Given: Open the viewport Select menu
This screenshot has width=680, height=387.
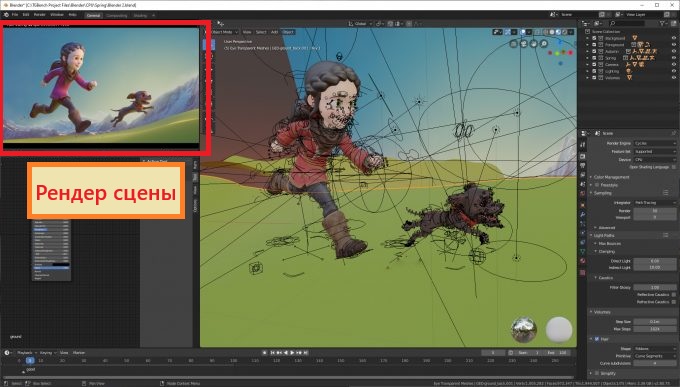Looking at the screenshot, I should (x=261, y=32).
